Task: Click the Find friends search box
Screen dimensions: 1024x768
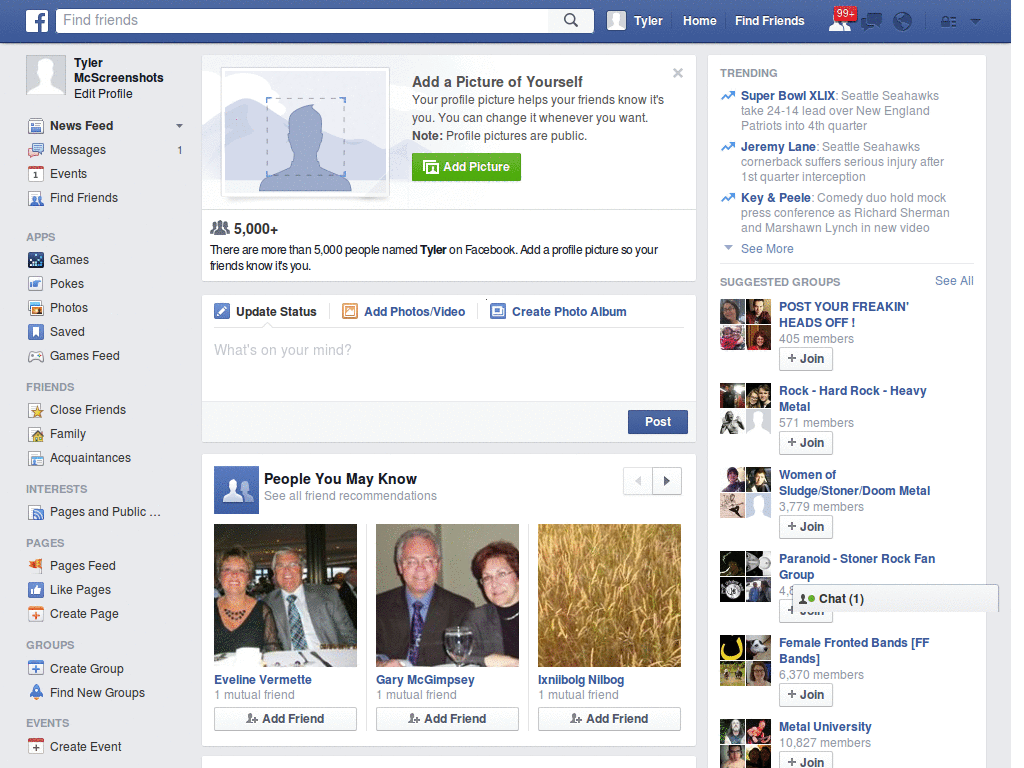Action: pos(304,20)
